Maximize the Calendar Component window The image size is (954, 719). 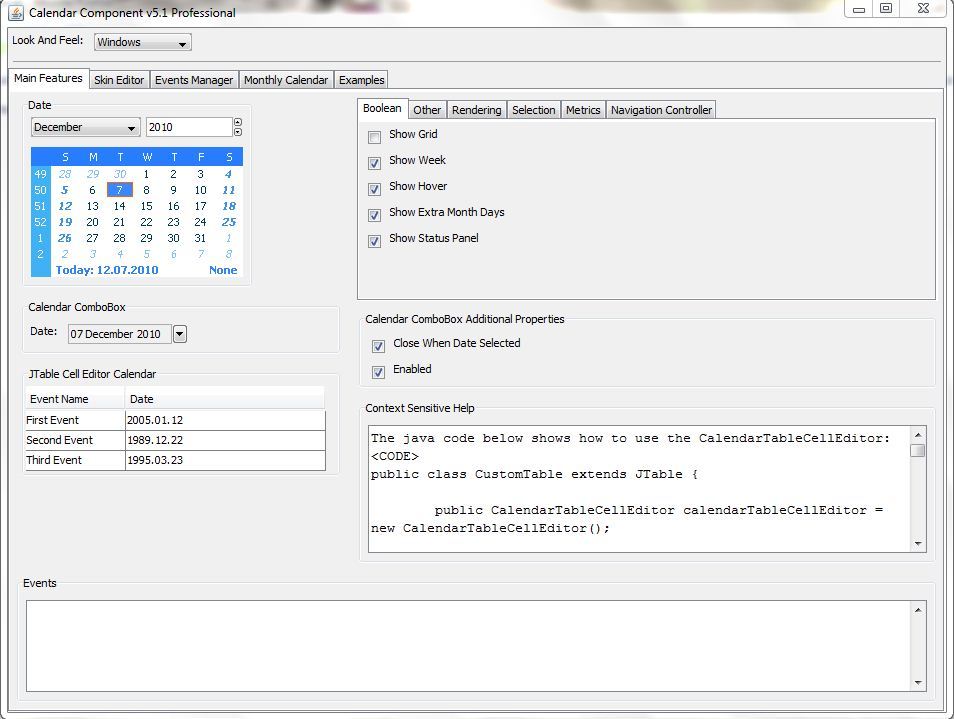(x=886, y=9)
